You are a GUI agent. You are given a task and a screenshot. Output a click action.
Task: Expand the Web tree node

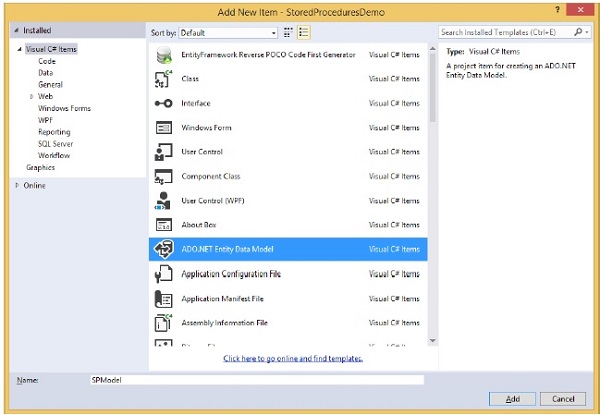32,96
